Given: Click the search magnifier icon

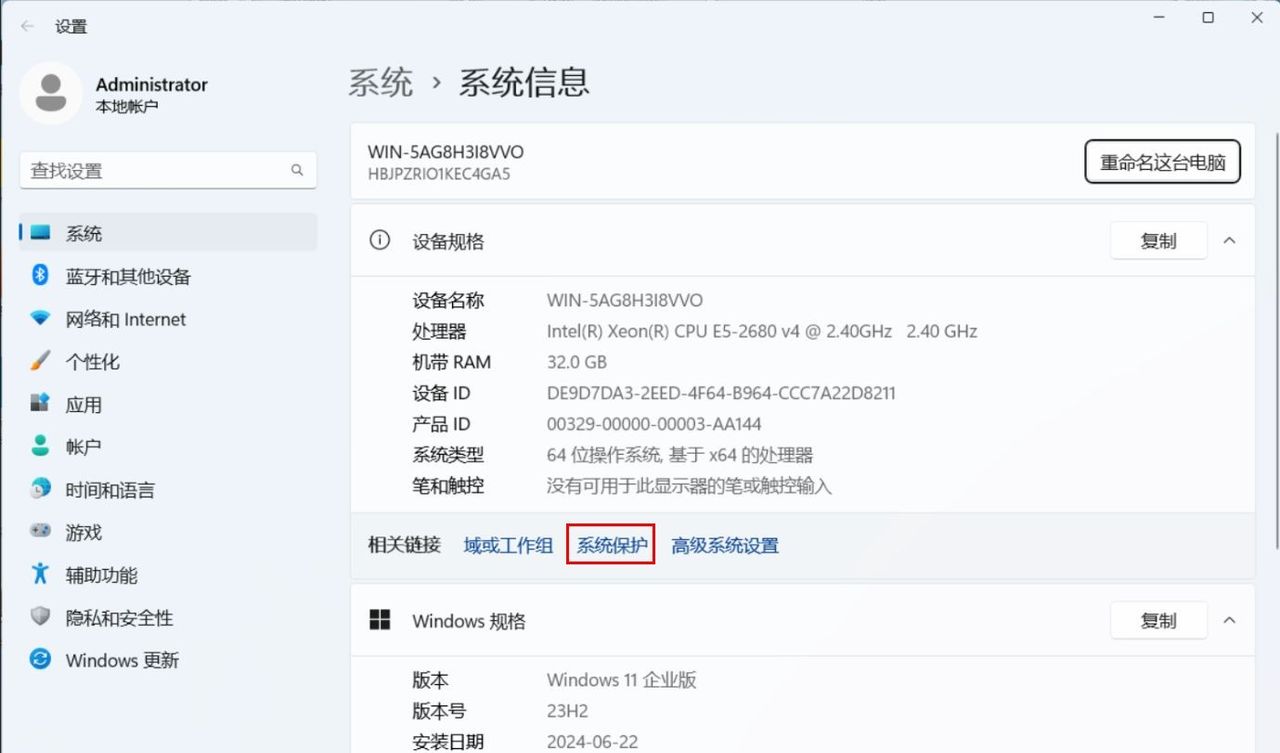Looking at the screenshot, I should point(297,170).
